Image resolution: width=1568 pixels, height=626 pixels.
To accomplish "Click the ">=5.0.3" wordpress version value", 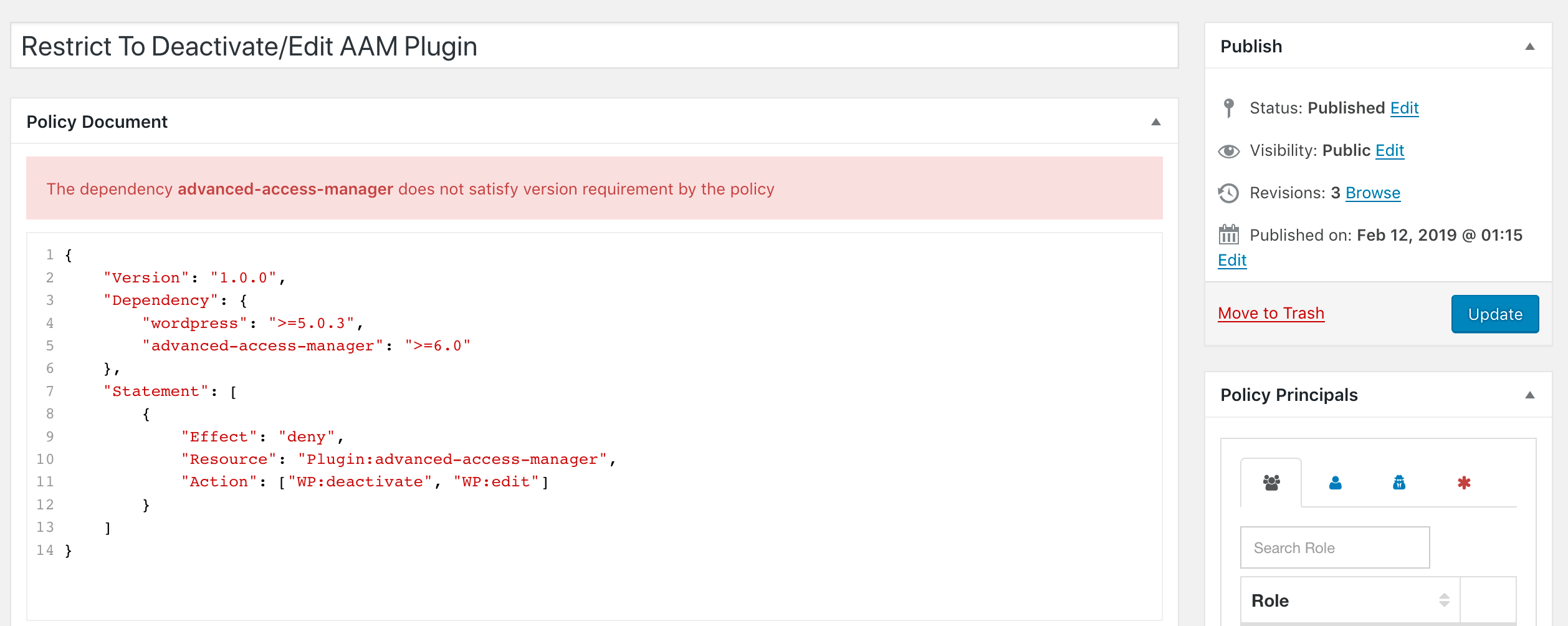I will coord(312,324).
